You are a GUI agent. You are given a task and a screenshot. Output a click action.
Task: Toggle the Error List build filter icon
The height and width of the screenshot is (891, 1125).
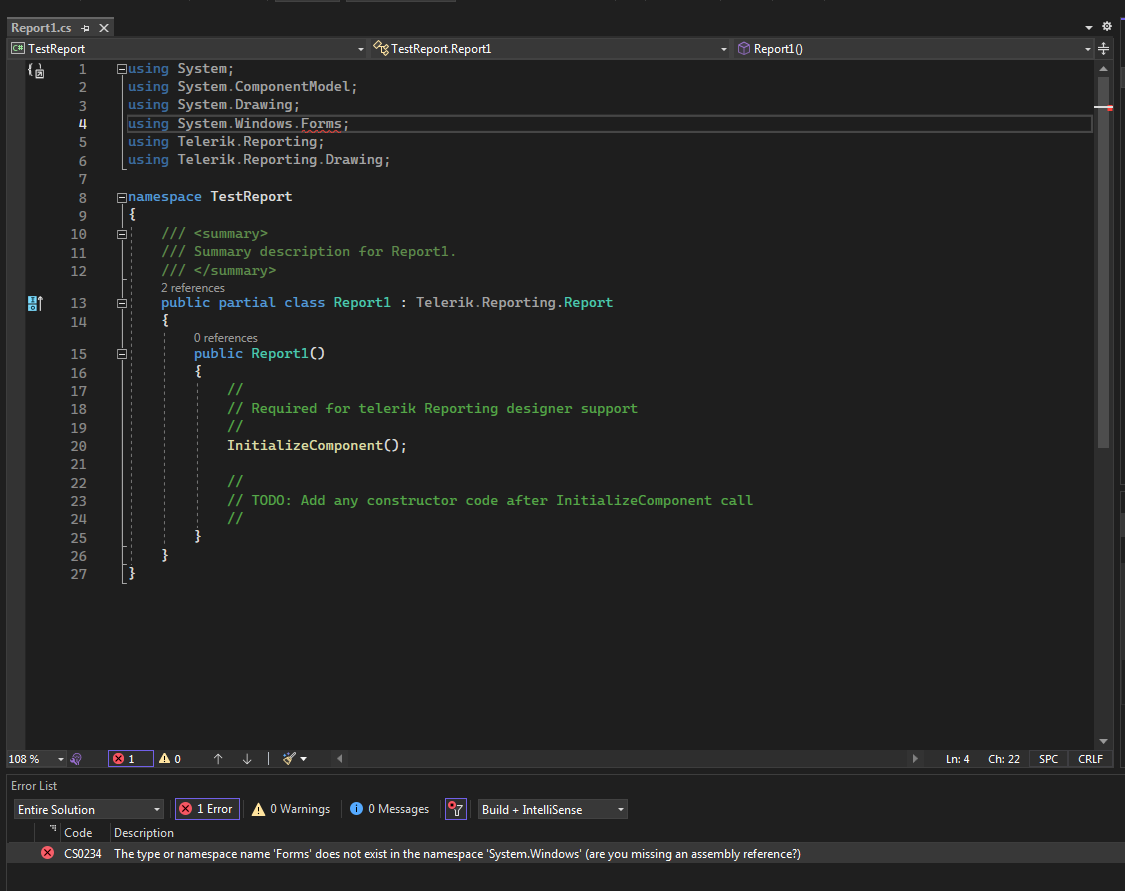point(456,809)
